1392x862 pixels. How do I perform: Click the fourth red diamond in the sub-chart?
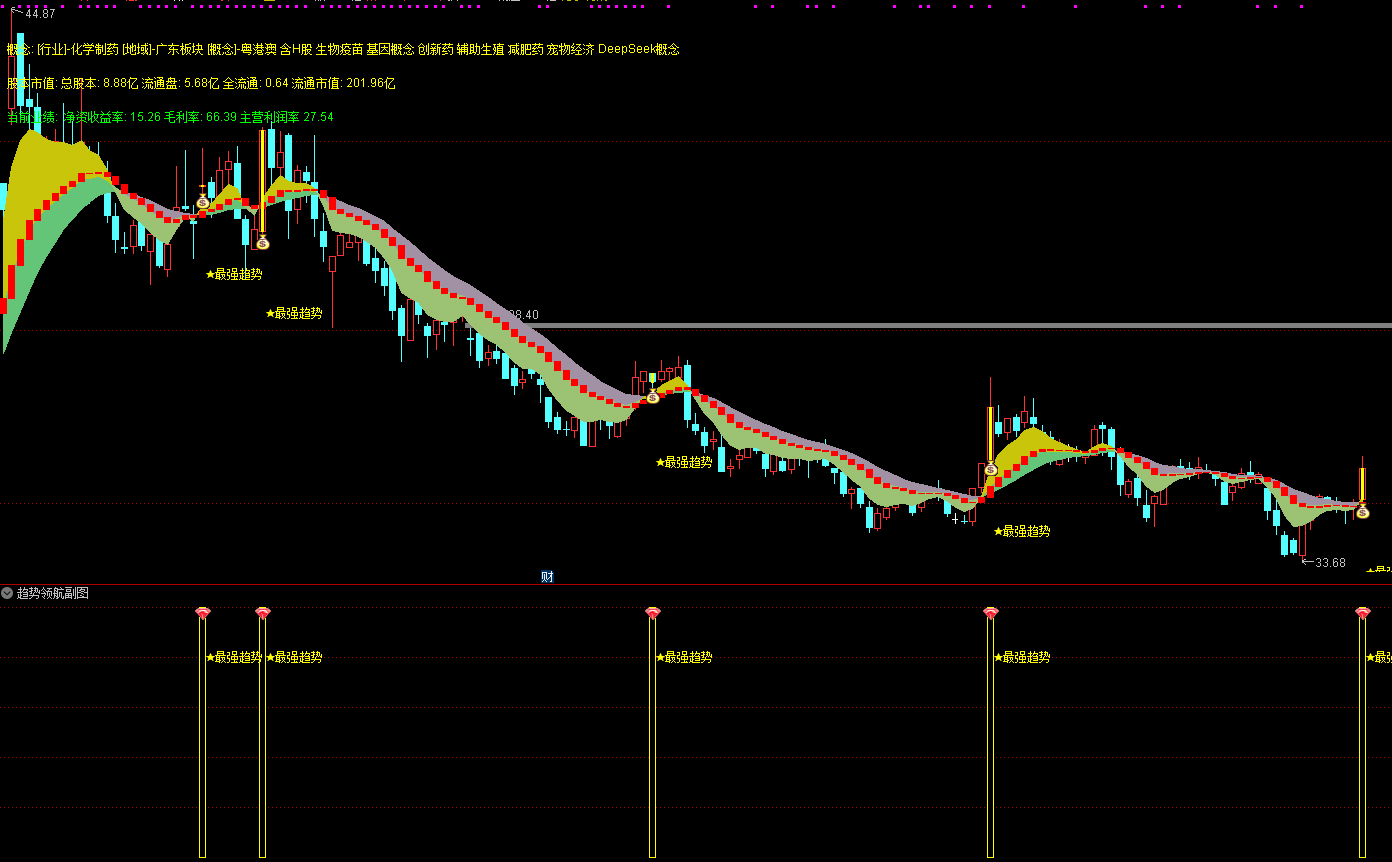(991, 612)
